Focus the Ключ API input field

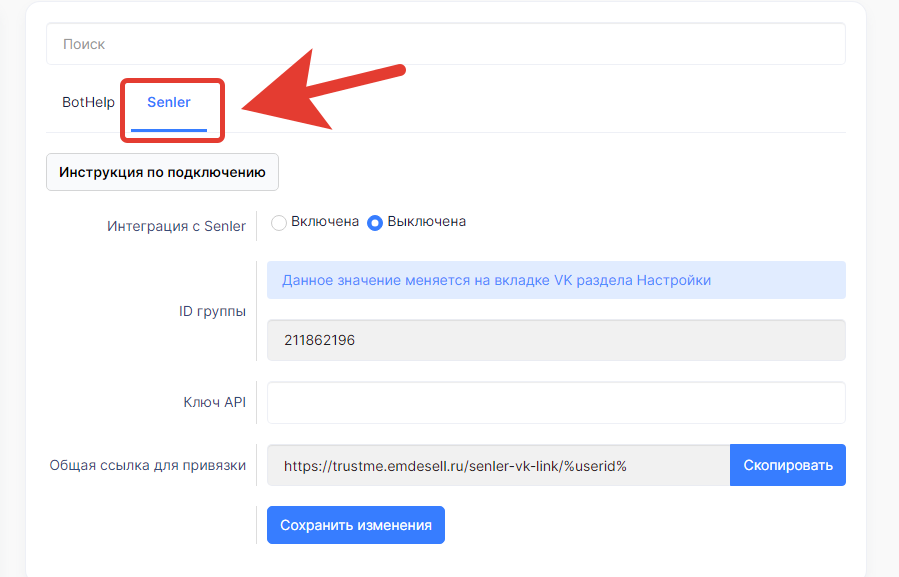coord(556,402)
